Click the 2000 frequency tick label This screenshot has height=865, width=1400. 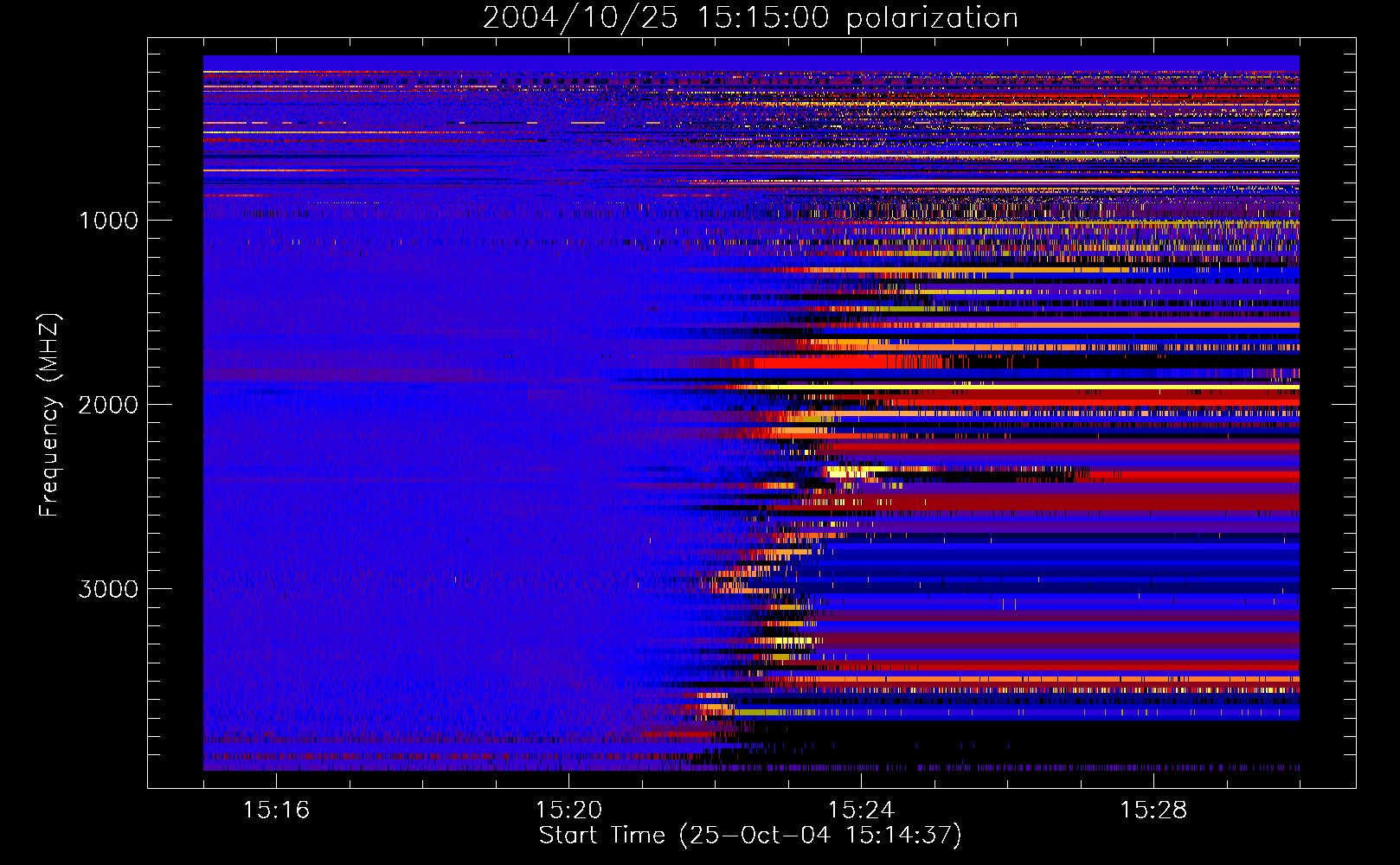point(108,405)
